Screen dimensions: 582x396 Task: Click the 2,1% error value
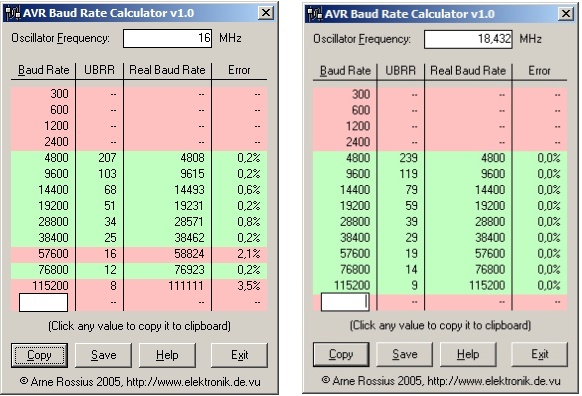[x=249, y=253]
